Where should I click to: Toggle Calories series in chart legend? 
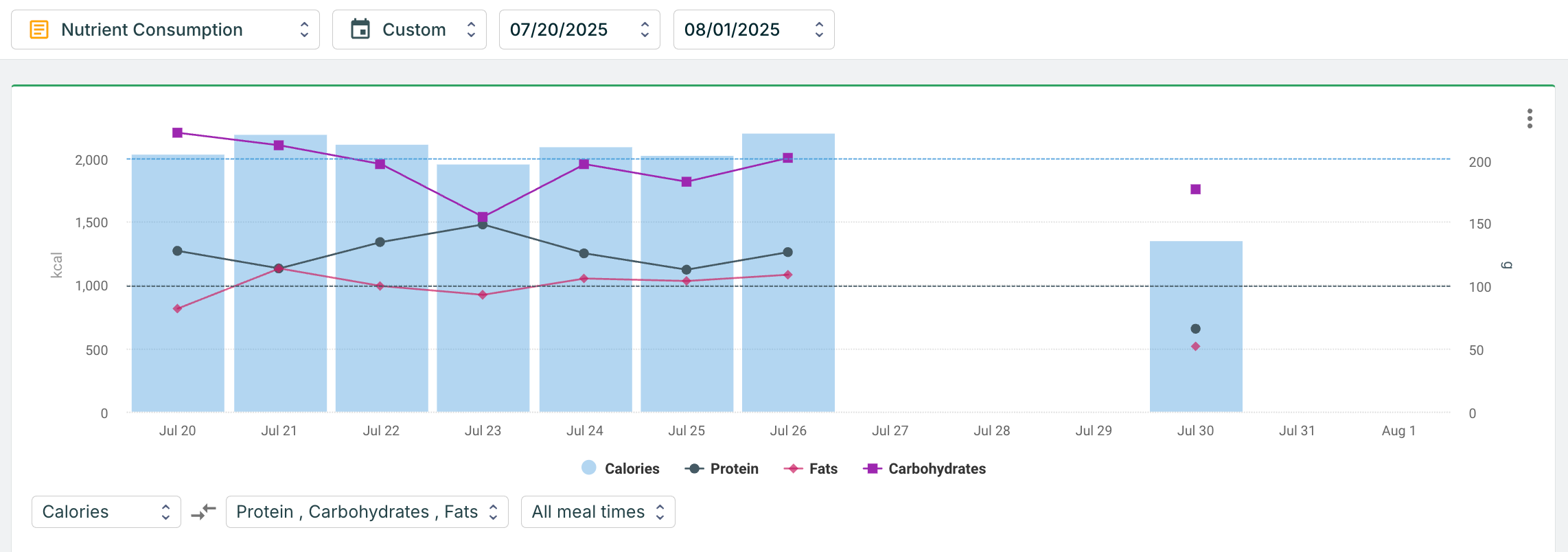point(621,468)
